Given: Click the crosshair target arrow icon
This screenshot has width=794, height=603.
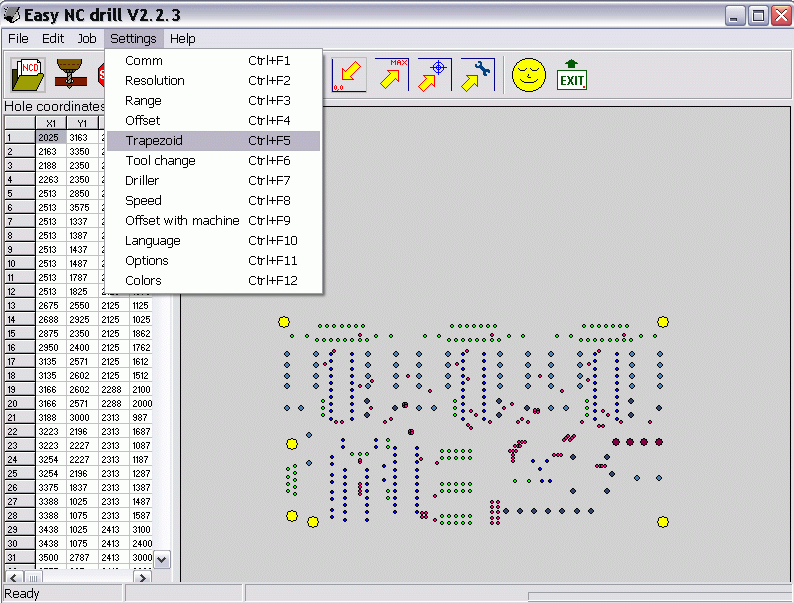Looking at the screenshot, I should click(x=435, y=74).
